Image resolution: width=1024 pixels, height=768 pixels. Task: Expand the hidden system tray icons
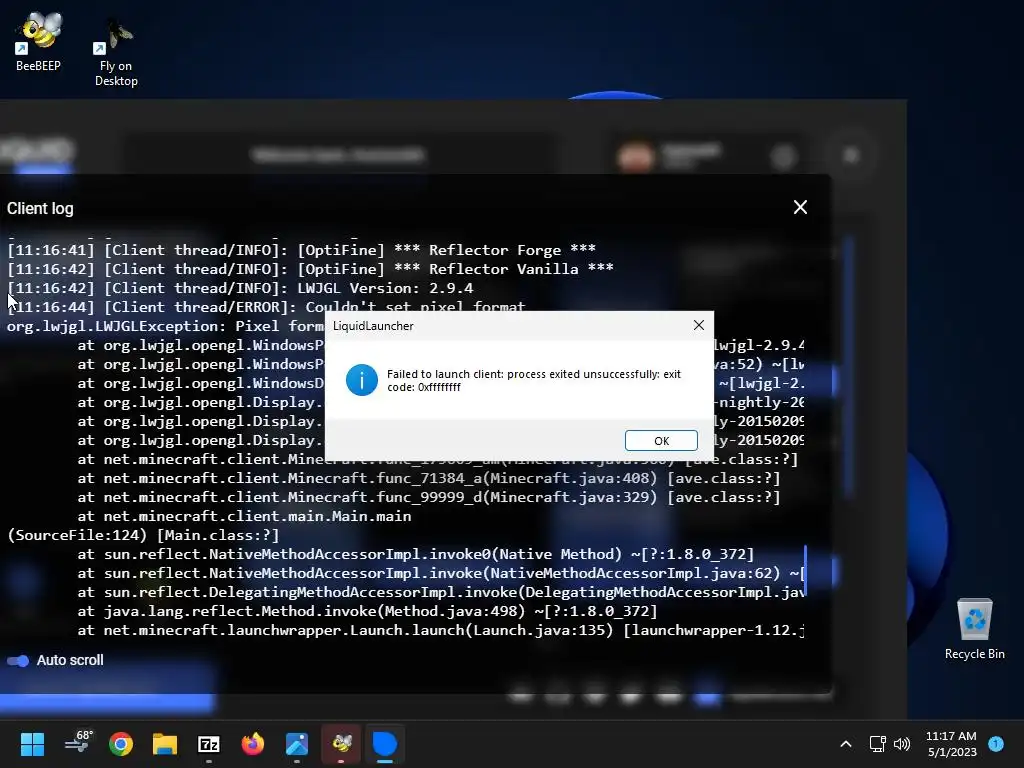(846, 744)
